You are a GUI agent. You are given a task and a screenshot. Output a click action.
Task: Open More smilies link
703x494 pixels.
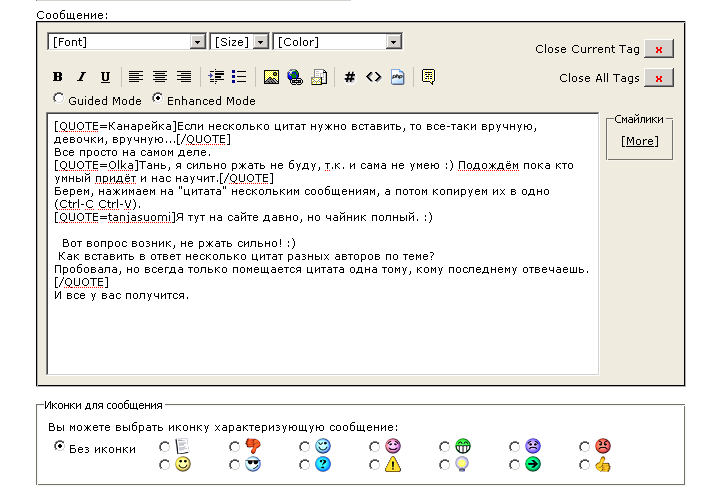click(x=639, y=141)
